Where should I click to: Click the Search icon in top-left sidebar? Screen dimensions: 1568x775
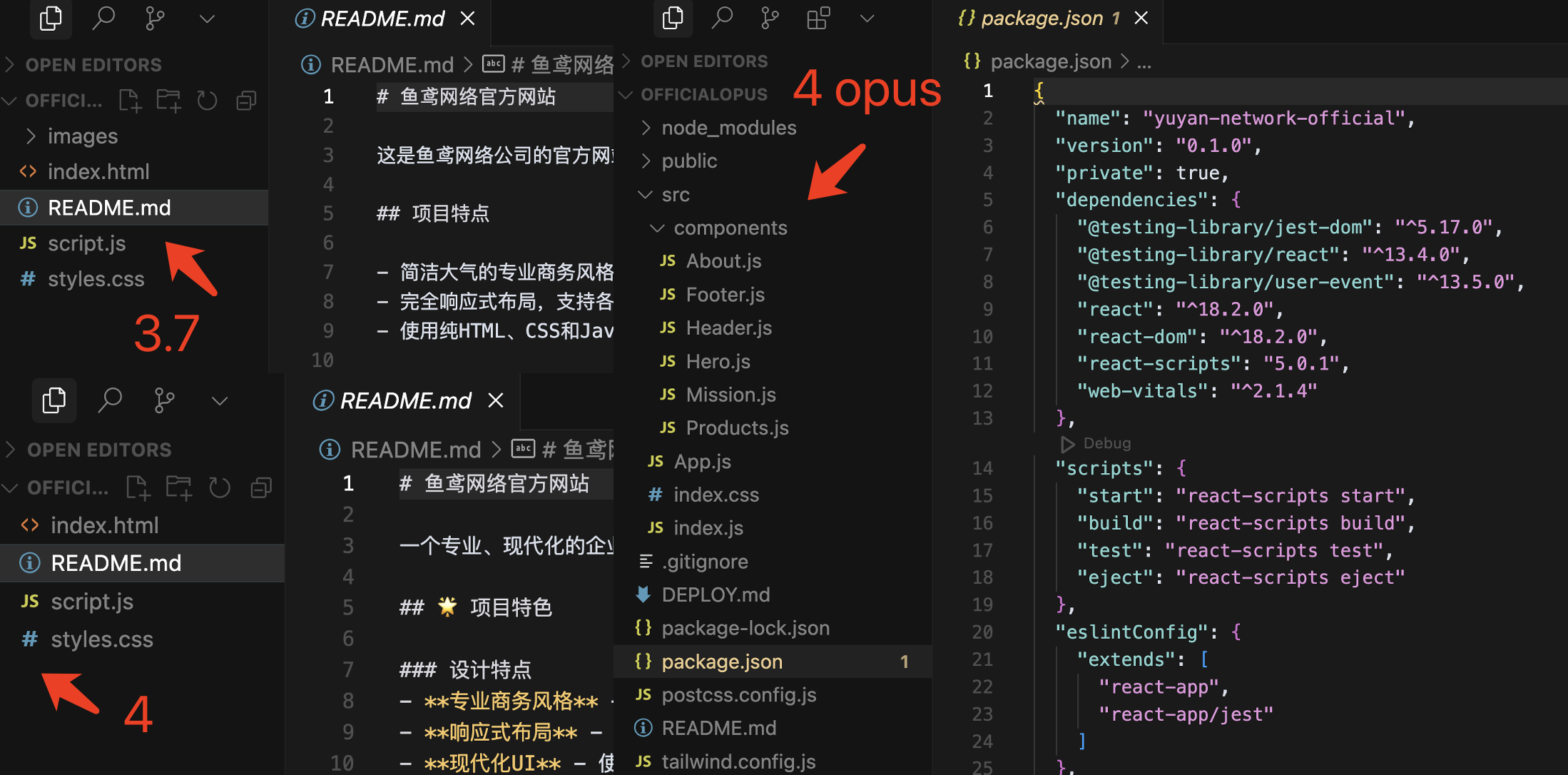103,18
